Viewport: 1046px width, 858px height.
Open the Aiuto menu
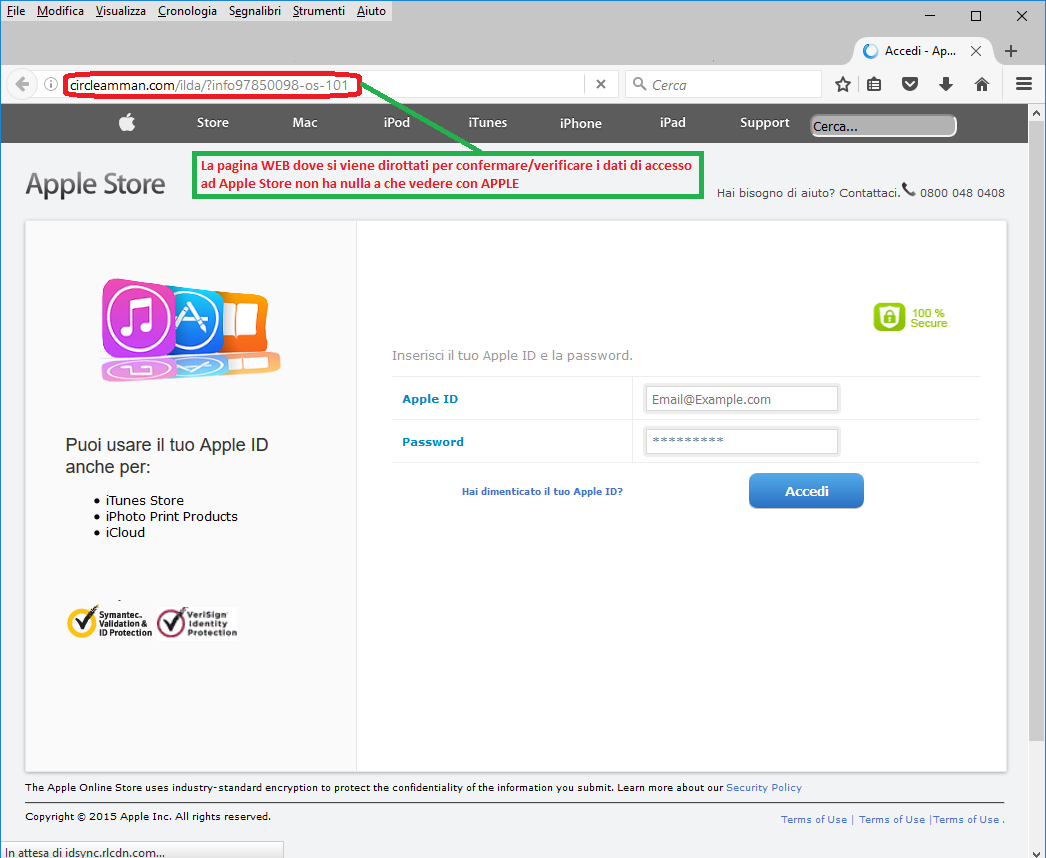372,11
